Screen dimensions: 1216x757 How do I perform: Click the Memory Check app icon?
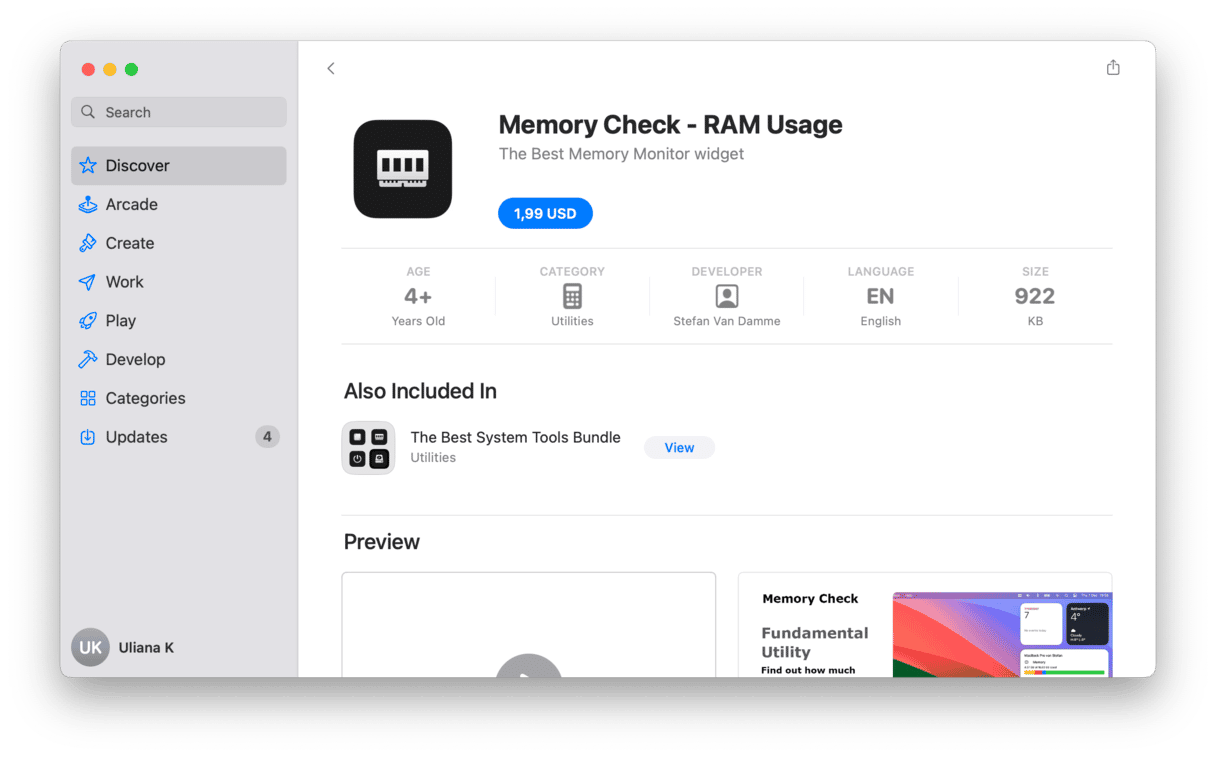tap(403, 169)
